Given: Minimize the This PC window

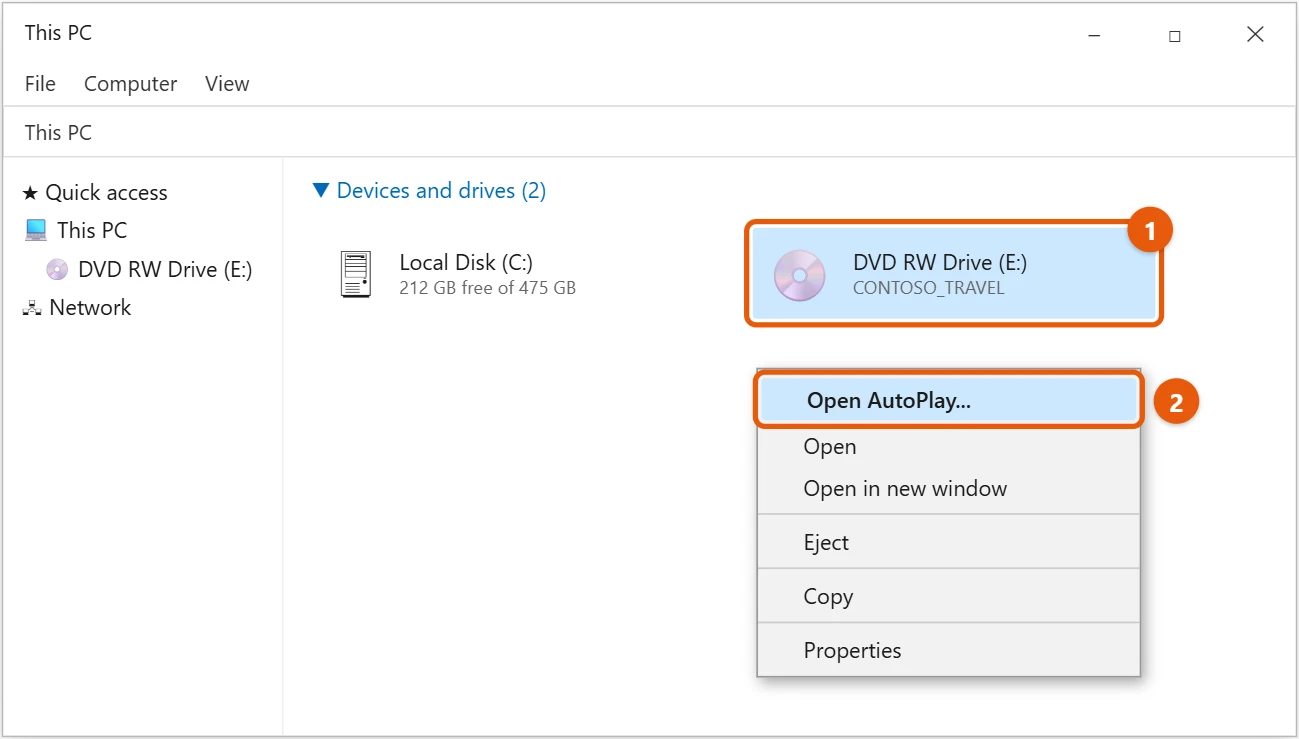Looking at the screenshot, I should [x=1094, y=35].
